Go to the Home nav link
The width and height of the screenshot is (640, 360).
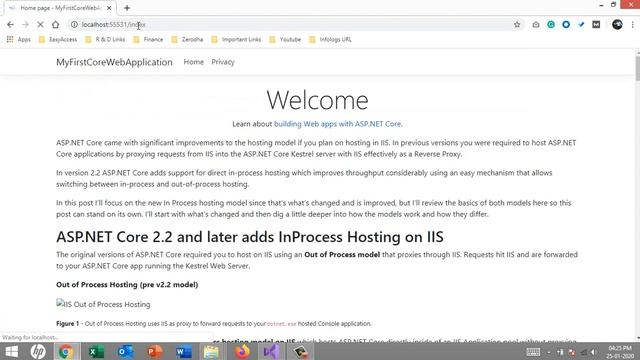(193, 62)
